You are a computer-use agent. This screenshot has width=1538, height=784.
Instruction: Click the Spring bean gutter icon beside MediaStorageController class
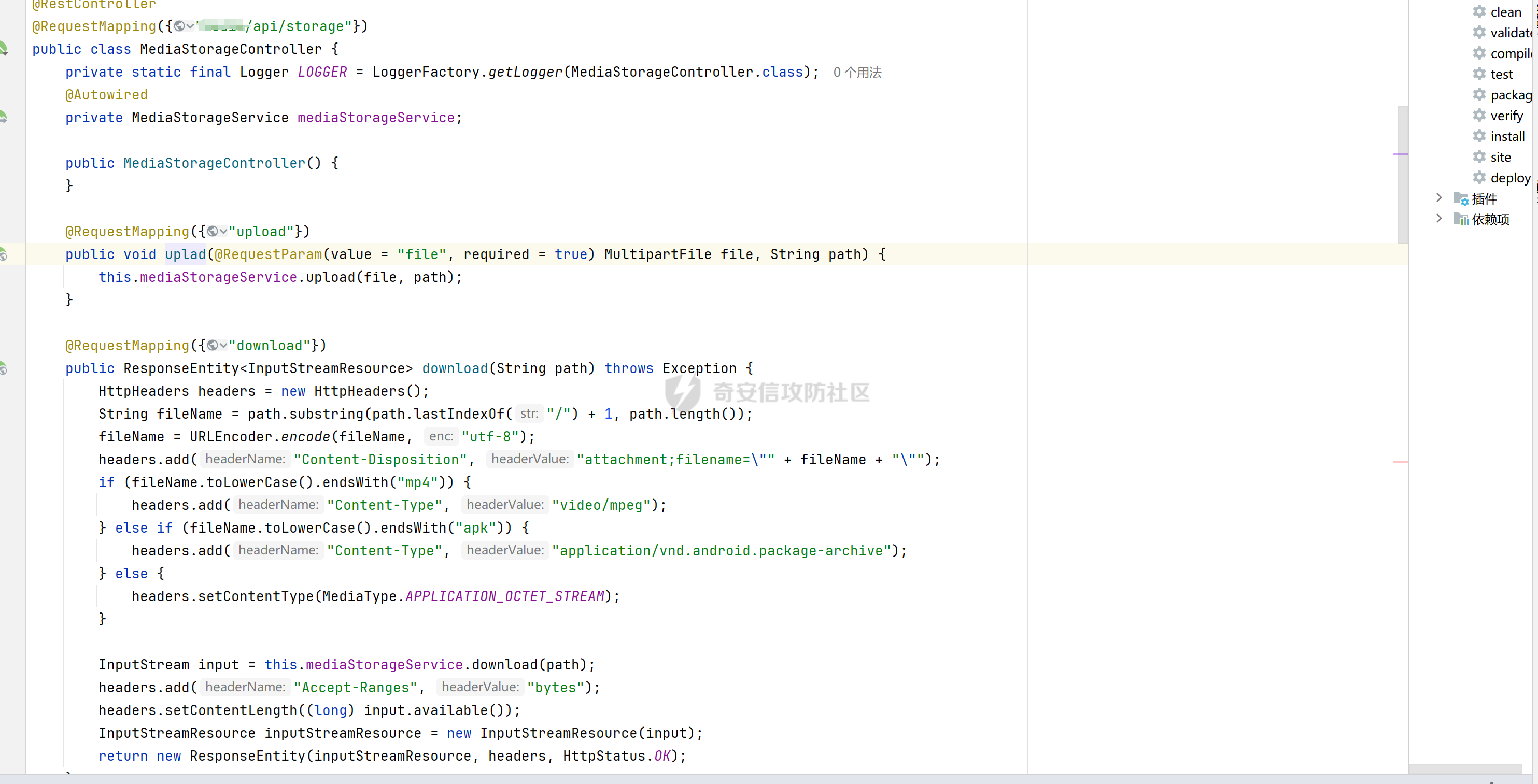click(4, 48)
